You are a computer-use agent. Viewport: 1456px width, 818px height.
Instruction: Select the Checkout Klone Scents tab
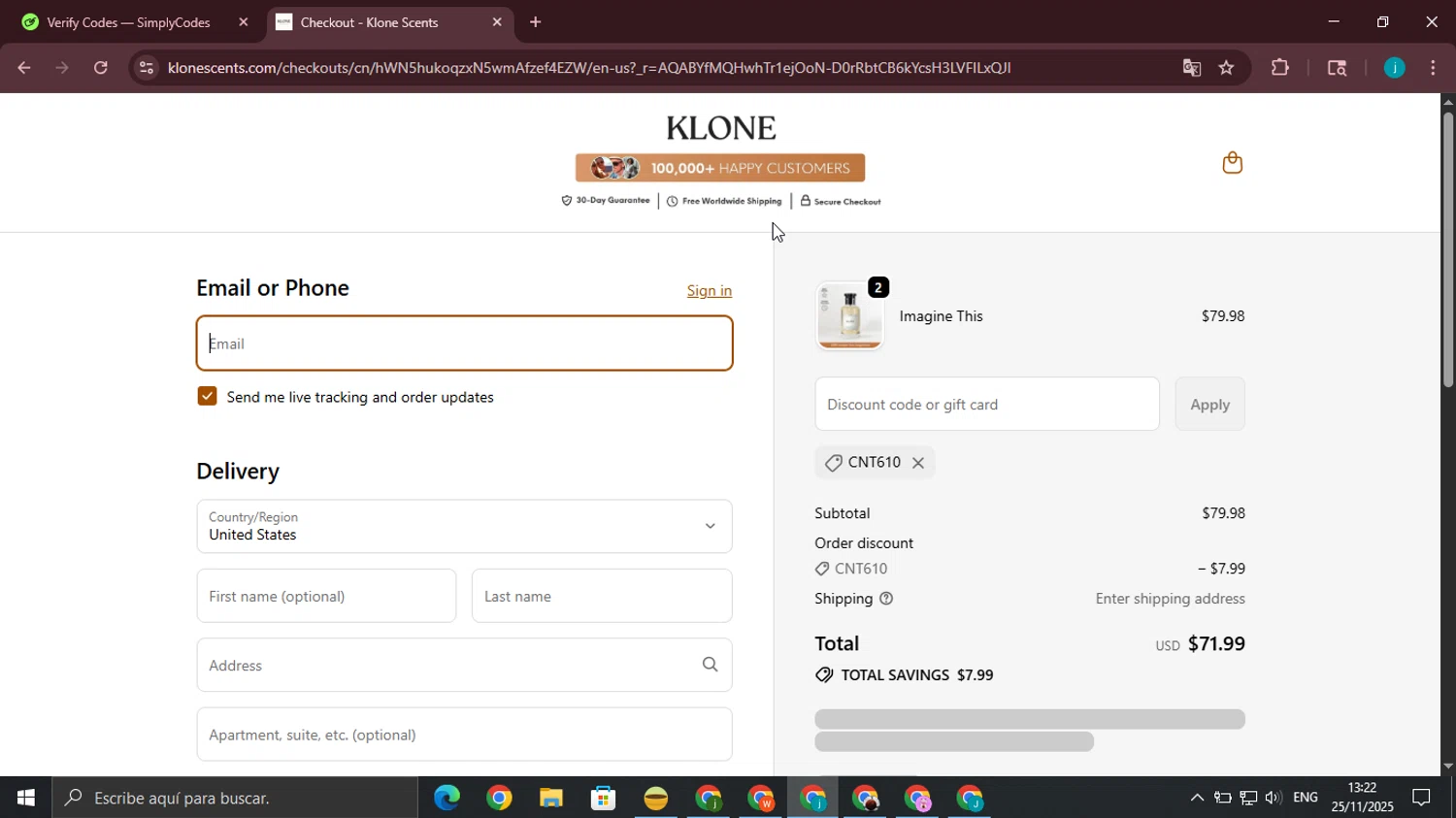point(369,21)
